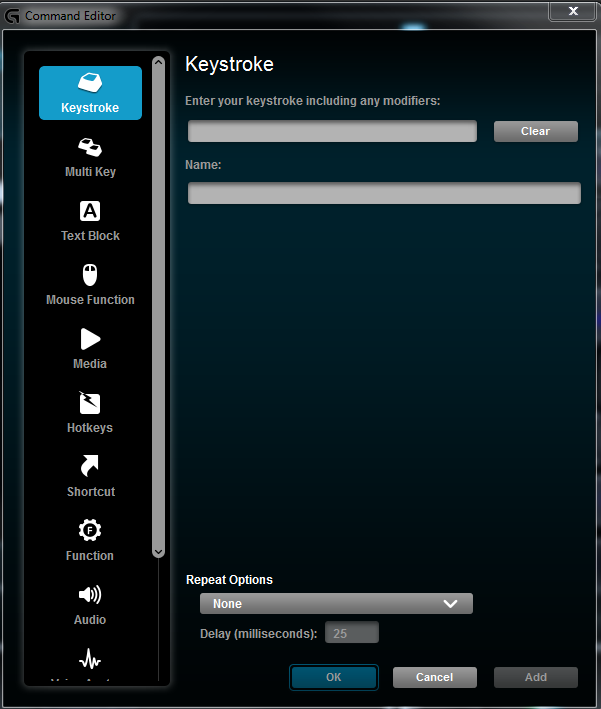Image resolution: width=601 pixels, height=709 pixels.
Task: Open the Repeat Options dropdown set to None
Action: [x=336, y=604]
